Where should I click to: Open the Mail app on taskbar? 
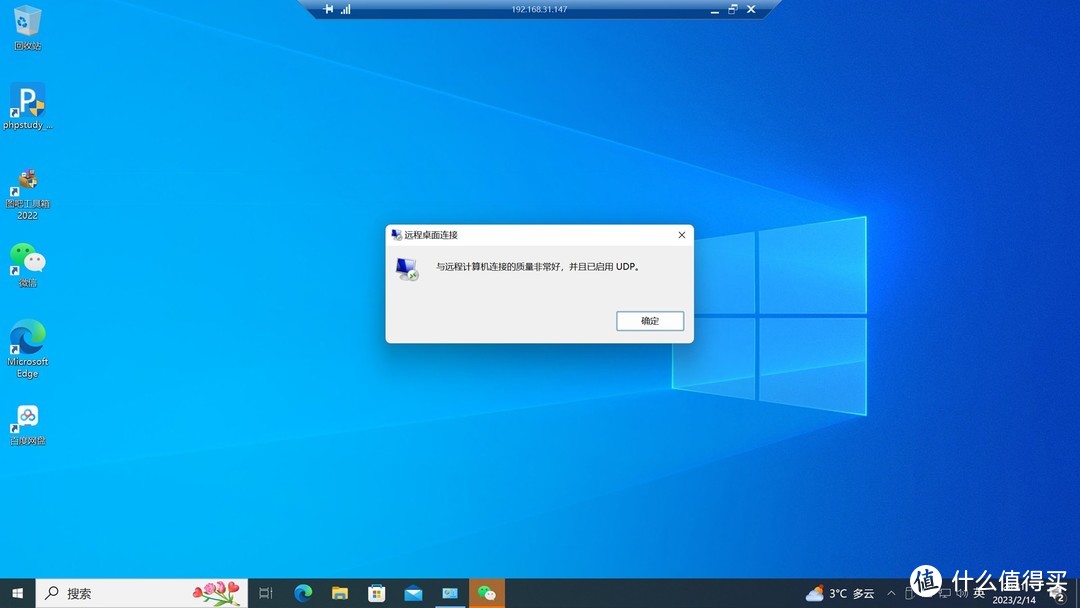coord(413,593)
